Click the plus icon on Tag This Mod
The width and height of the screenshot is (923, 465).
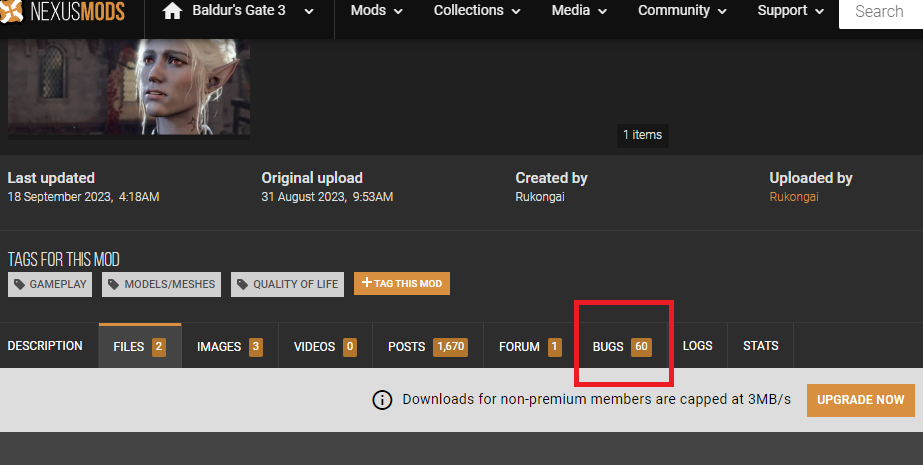(367, 284)
